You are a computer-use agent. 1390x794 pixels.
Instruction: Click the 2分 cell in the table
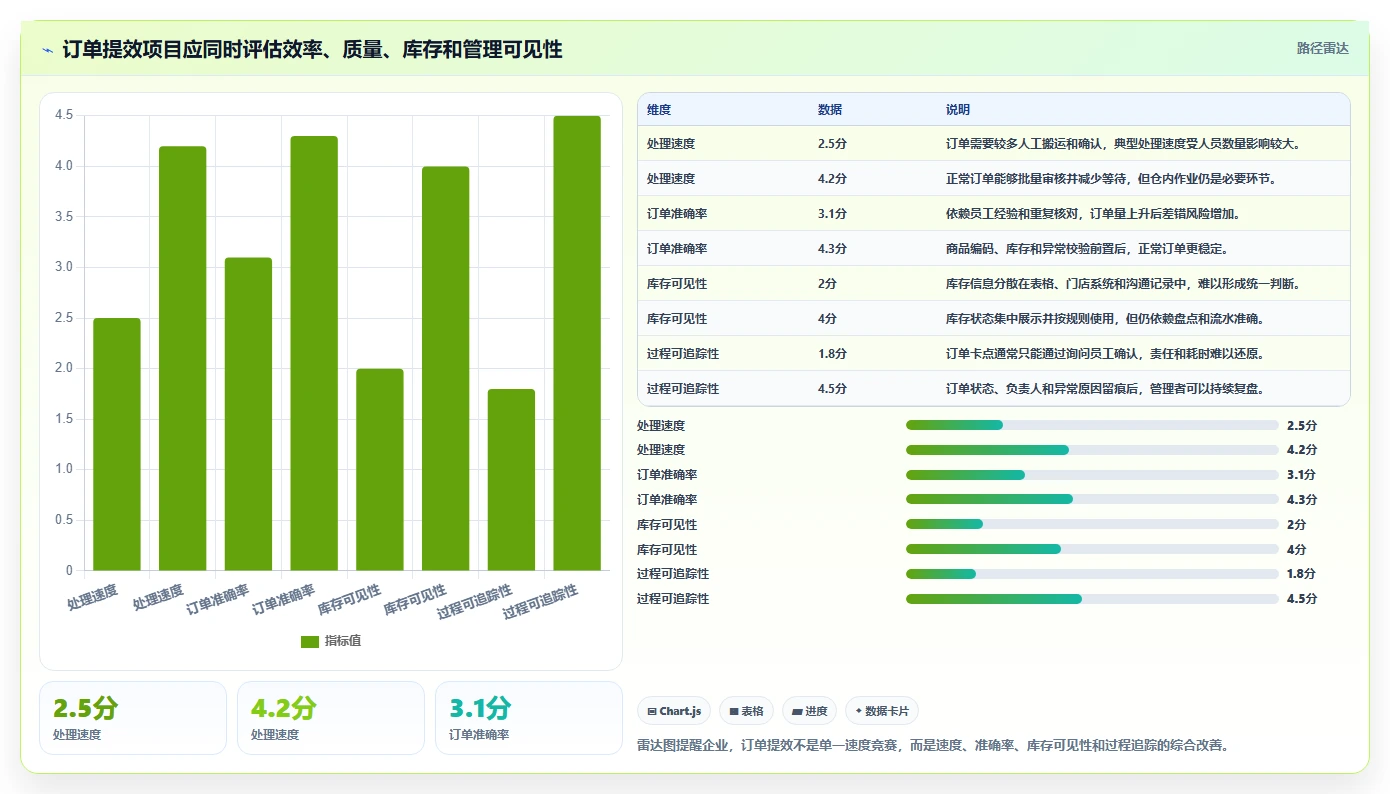(827, 284)
